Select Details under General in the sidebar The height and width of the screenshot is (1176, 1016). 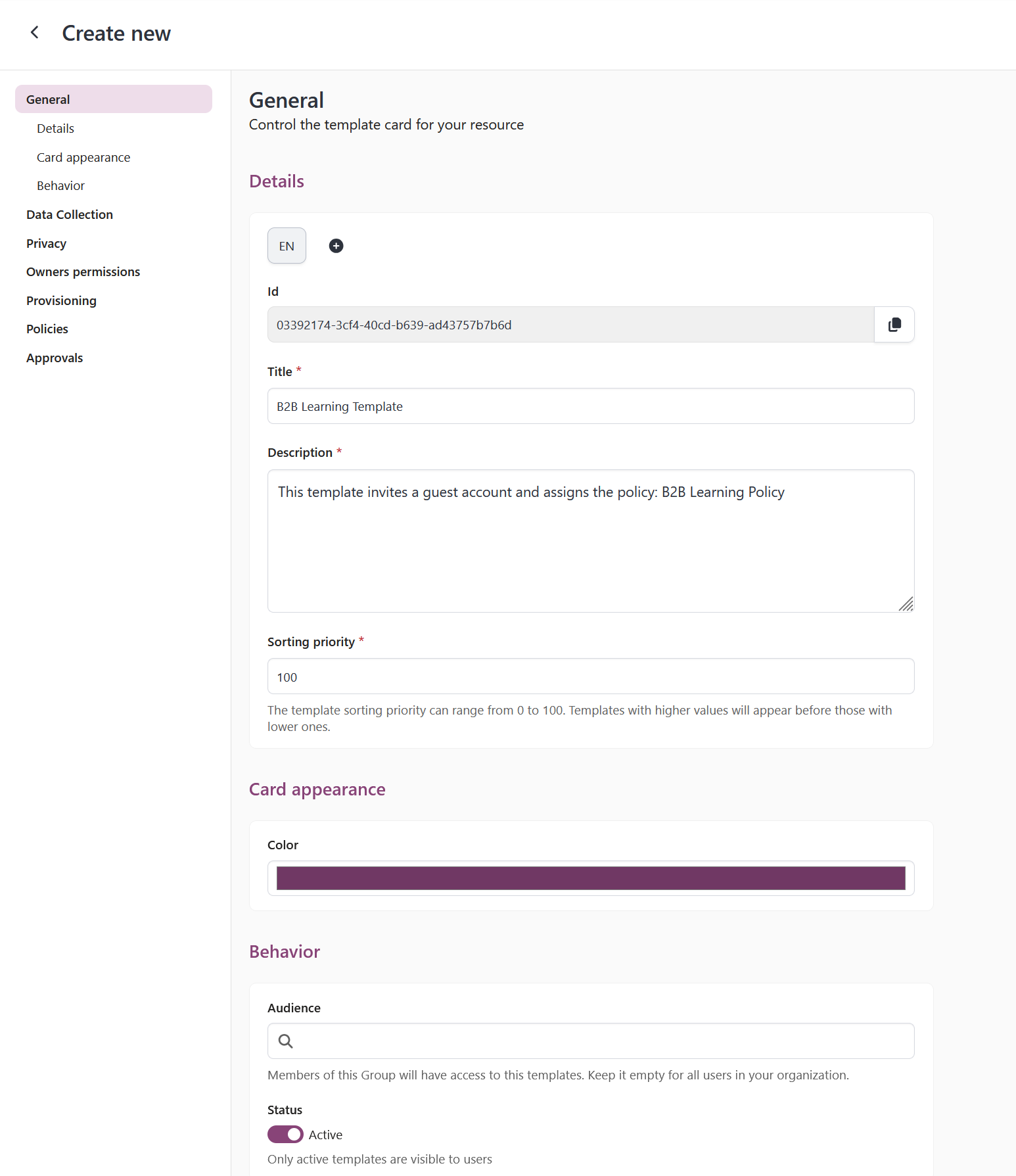tap(55, 128)
